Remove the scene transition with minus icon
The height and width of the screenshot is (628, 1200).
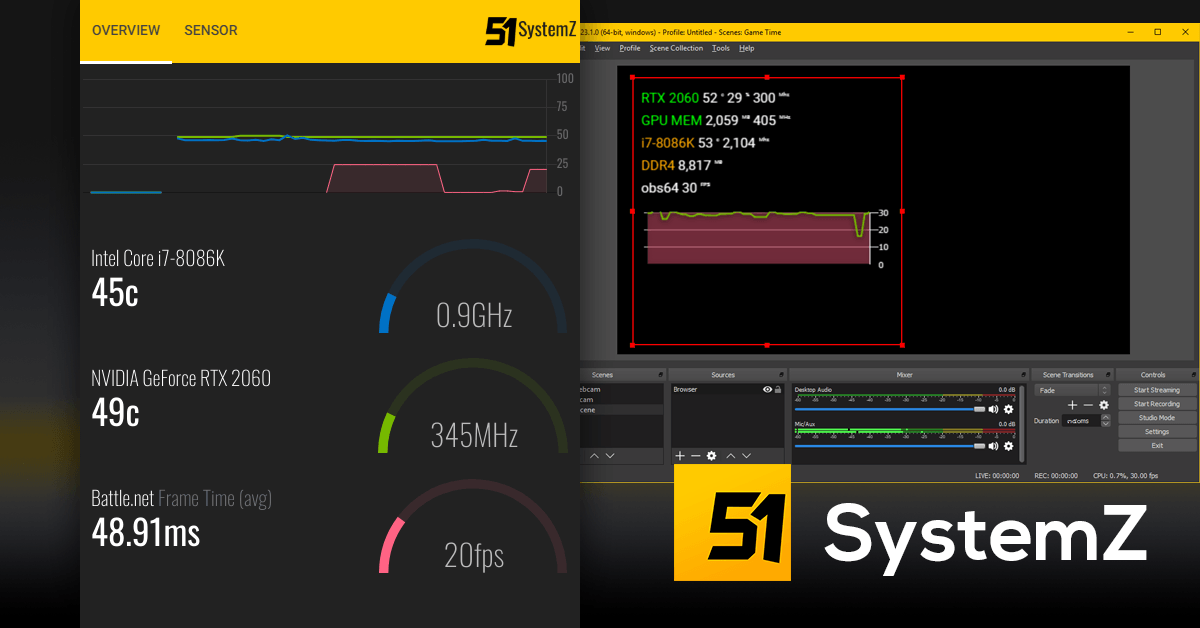[1088, 405]
